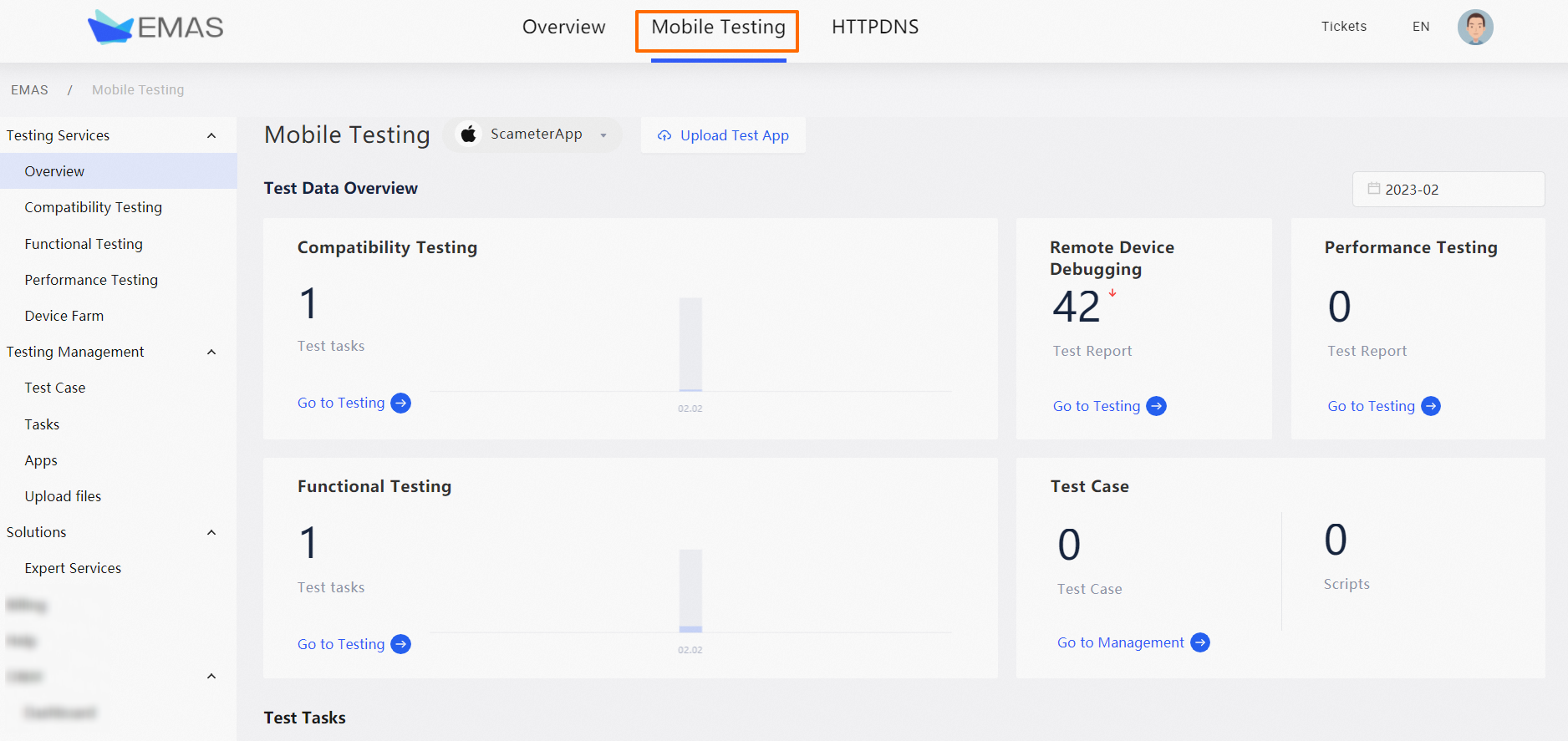1568x741 pixels.
Task: Click the 2023-02 date picker field
Action: pos(1448,190)
